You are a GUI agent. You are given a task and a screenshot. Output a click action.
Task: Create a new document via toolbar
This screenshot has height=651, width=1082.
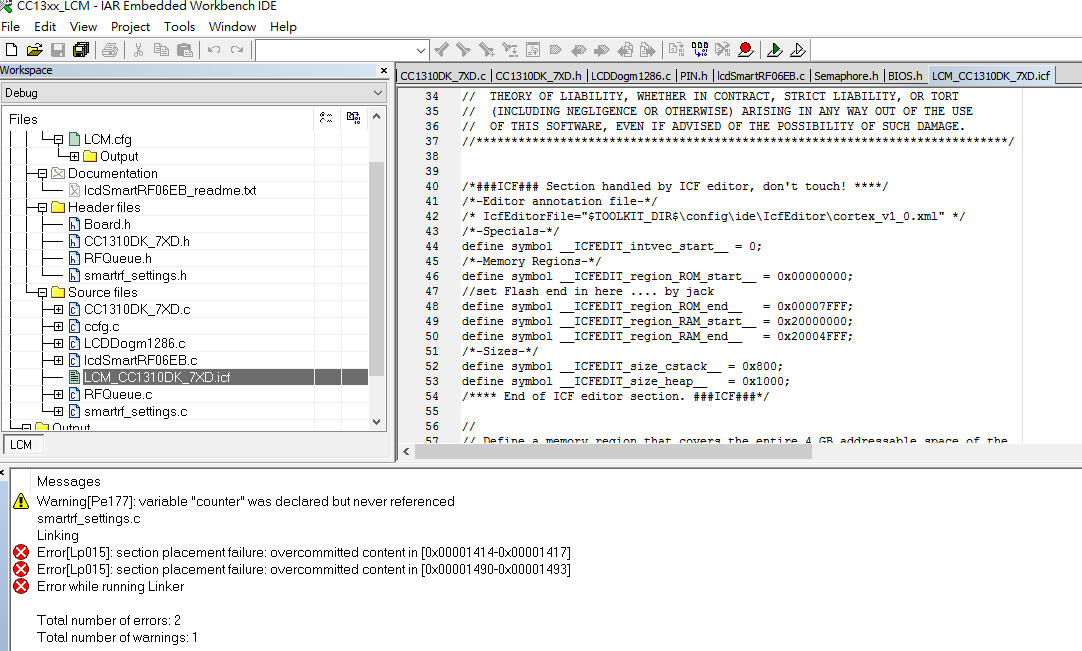click(x=11, y=50)
